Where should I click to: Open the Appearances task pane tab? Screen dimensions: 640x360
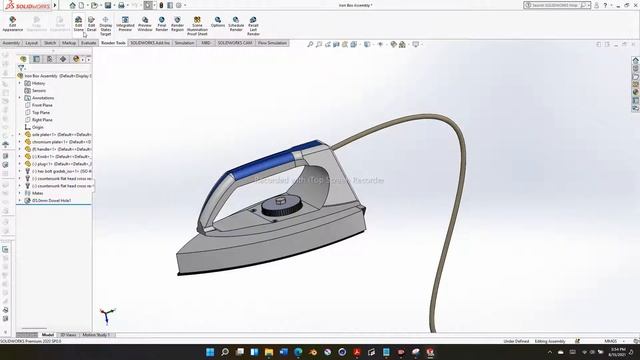point(636,92)
